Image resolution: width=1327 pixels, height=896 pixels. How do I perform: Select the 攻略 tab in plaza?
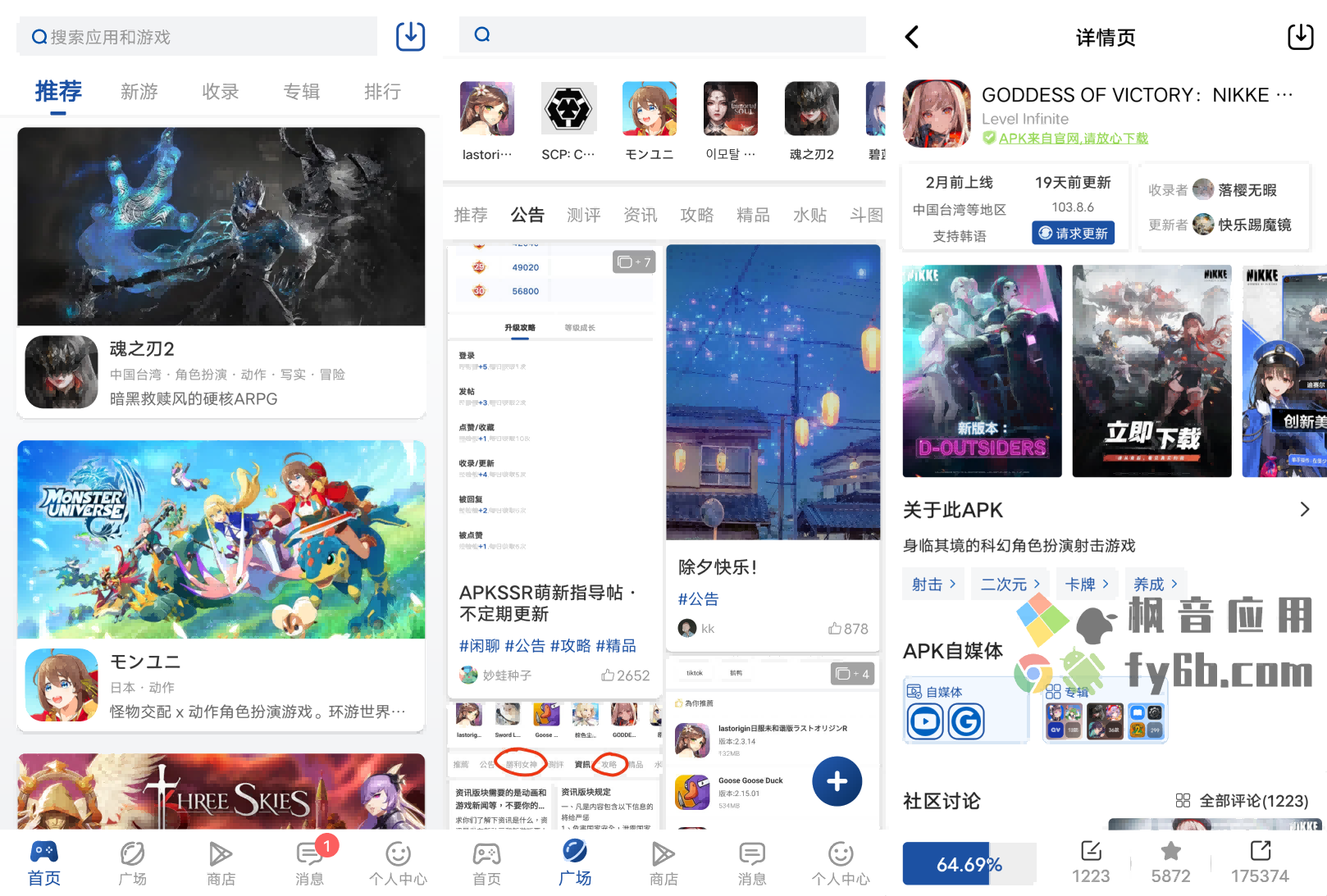[x=697, y=215]
